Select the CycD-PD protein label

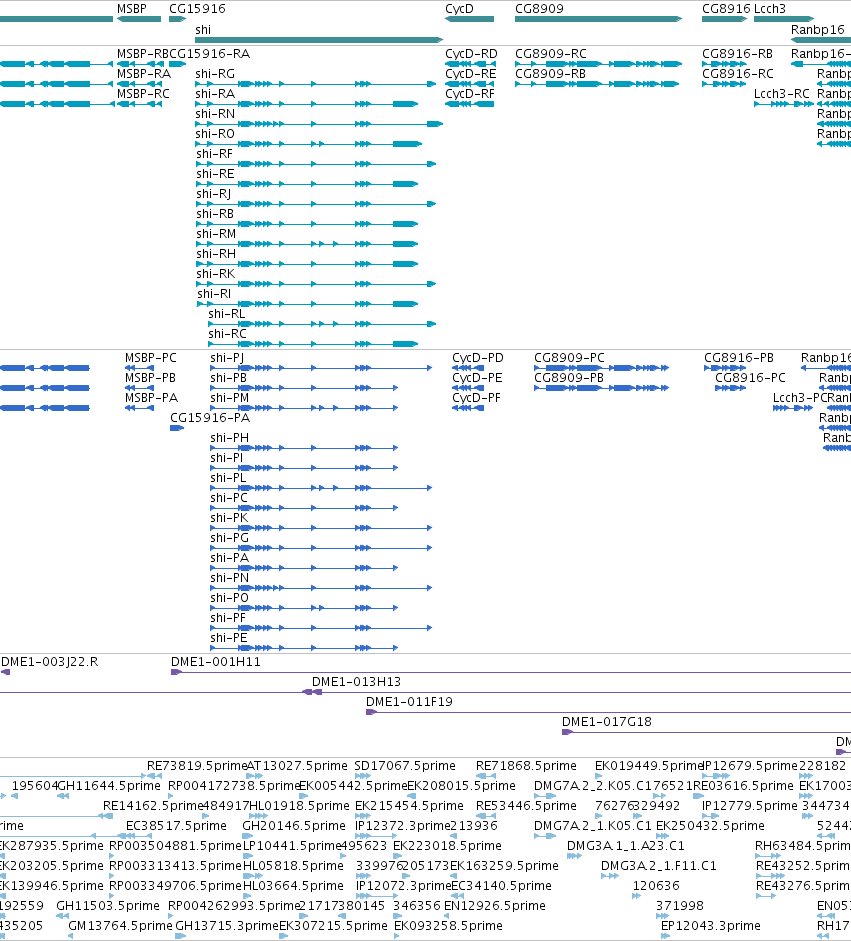[x=478, y=358]
